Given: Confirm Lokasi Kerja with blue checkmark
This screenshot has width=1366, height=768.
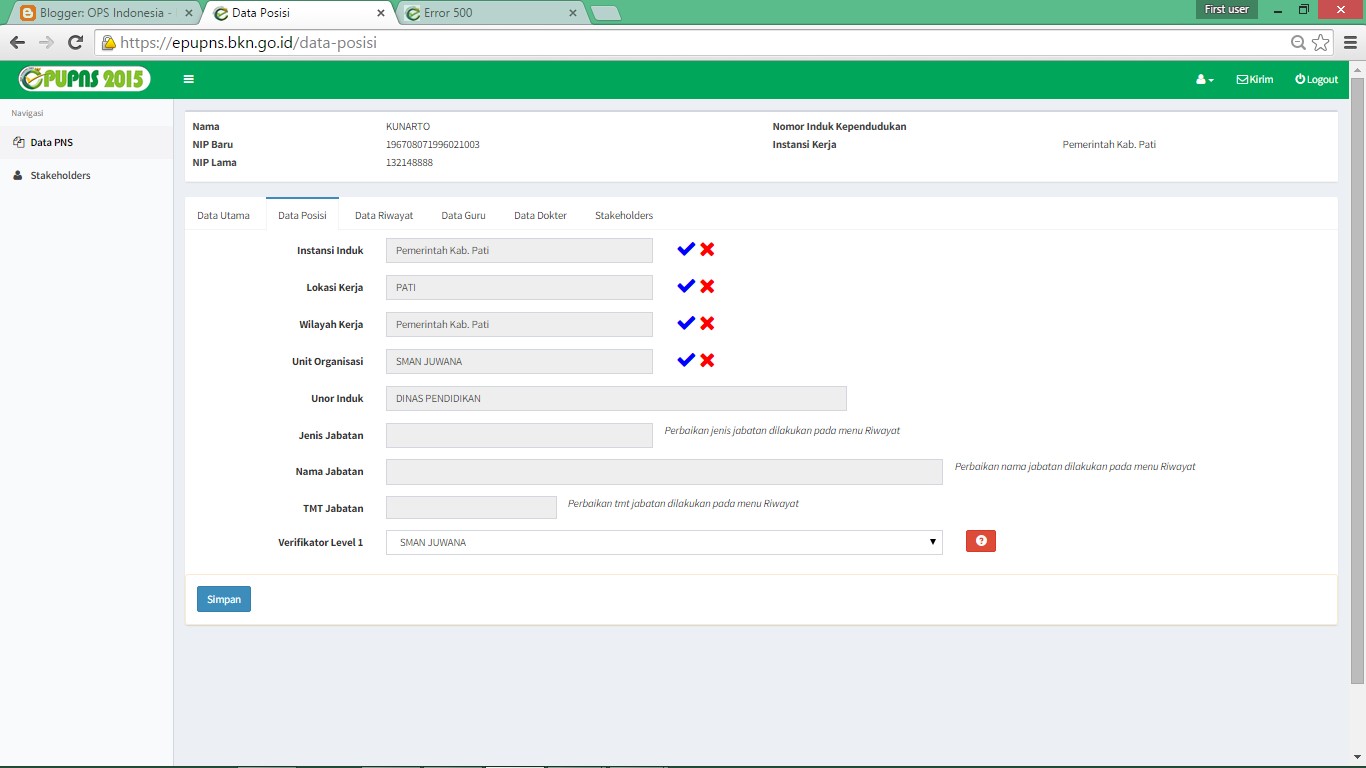Looking at the screenshot, I should pyautogui.click(x=686, y=286).
